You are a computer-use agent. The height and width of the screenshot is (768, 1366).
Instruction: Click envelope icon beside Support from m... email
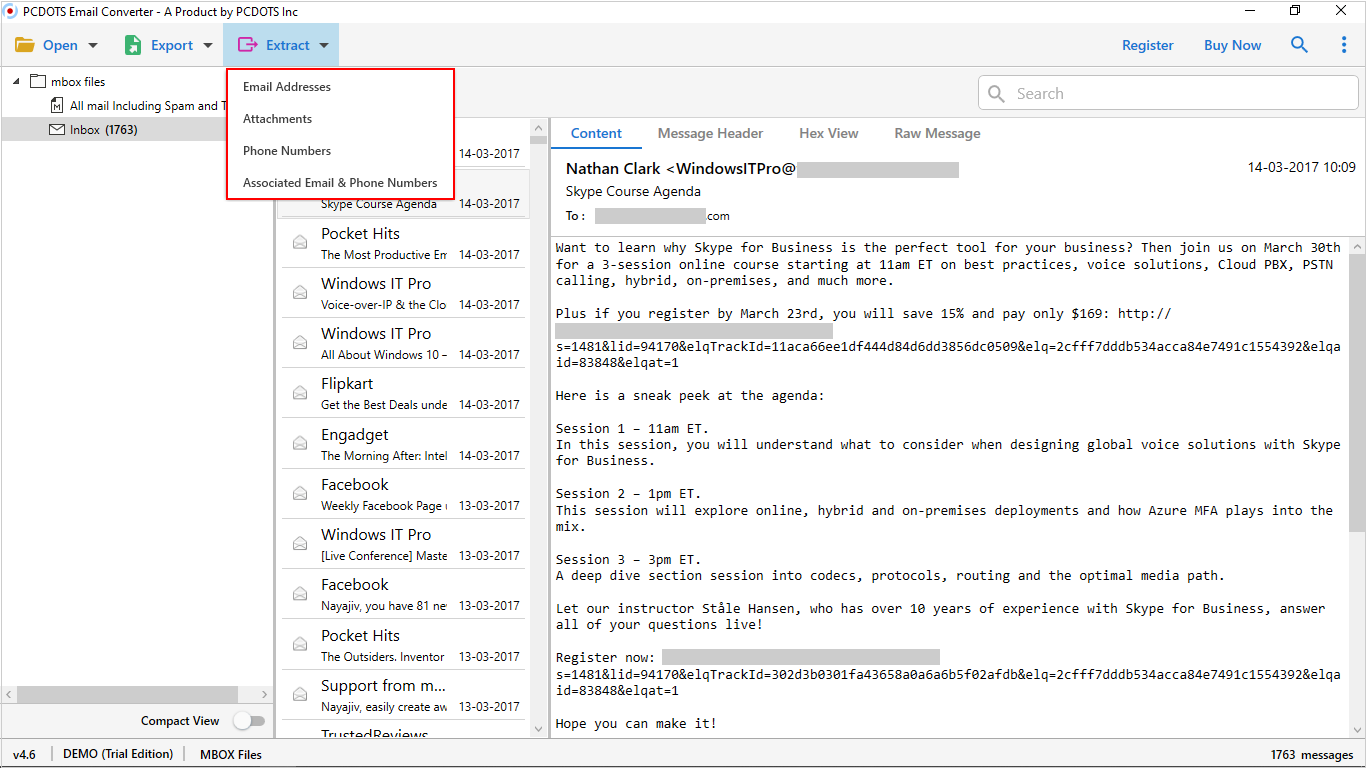tap(299, 695)
